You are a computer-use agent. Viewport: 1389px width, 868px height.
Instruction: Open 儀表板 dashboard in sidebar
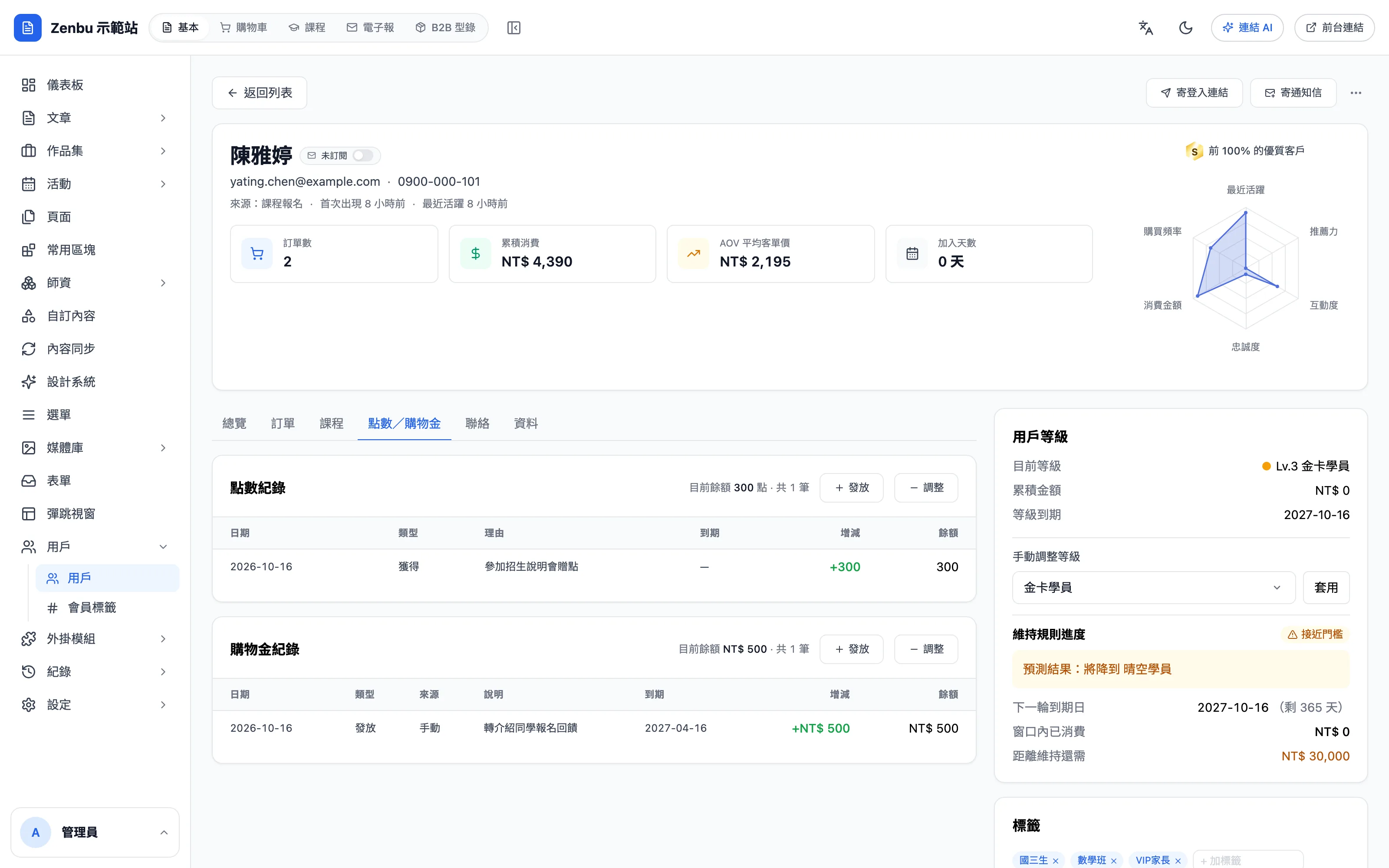tap(95, 85)
